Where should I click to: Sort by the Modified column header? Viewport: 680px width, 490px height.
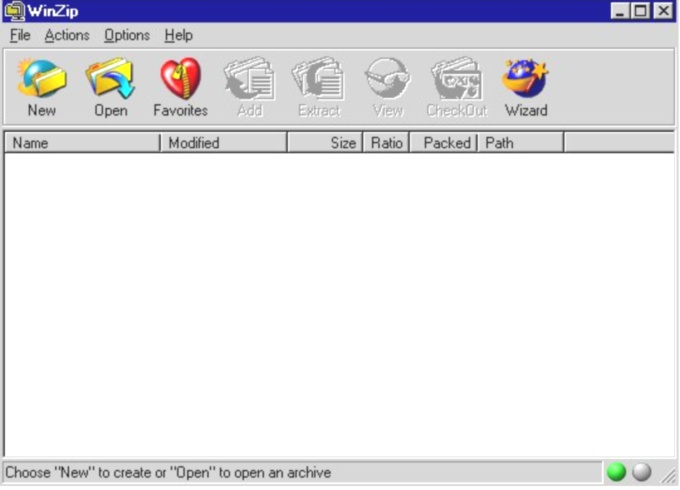pyautogui.click(x=223, y=143)
